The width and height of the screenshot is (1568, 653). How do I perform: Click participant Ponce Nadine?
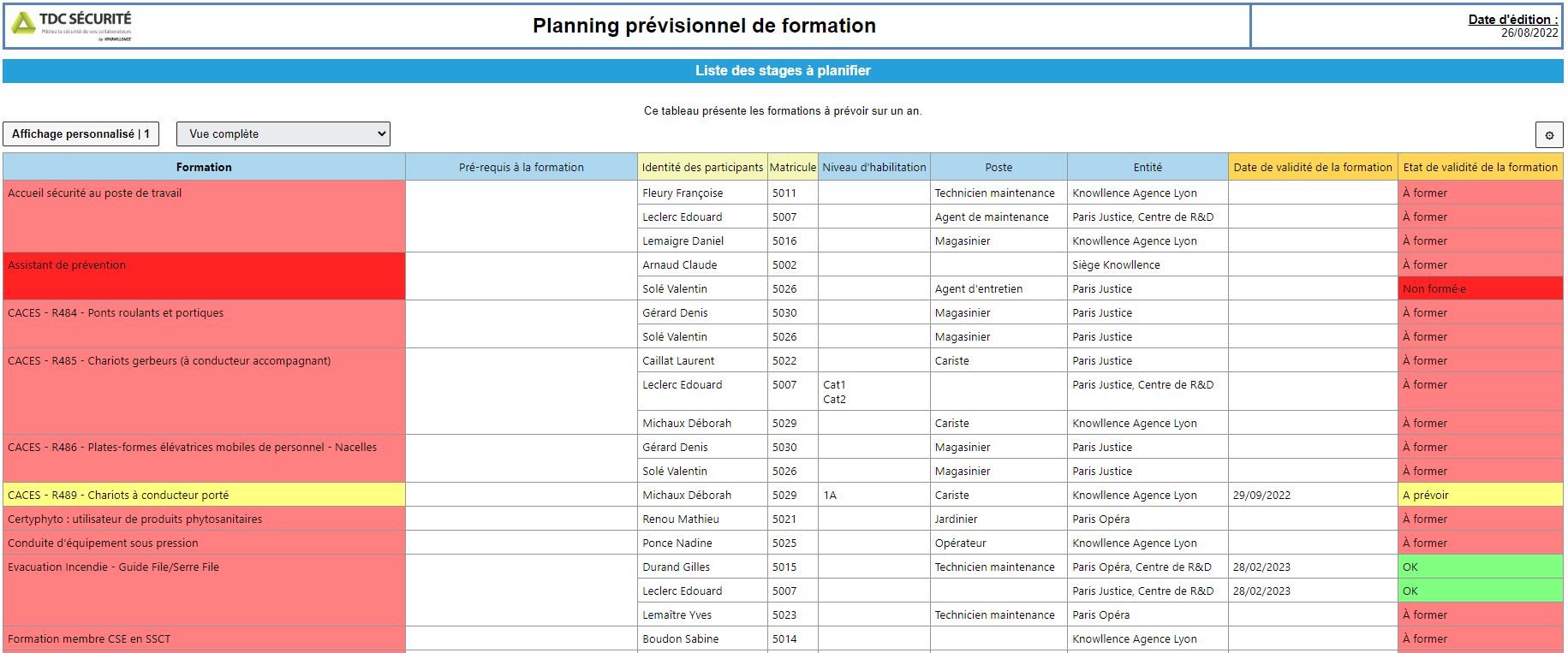click(677, 543)
